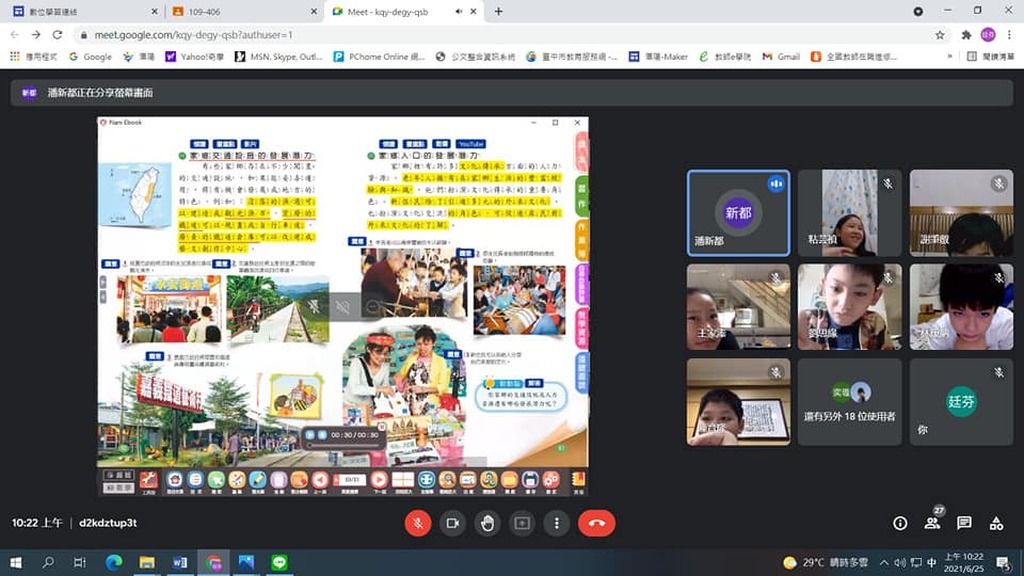Open the meeting details info icon
Screen dimensions: 1024x576
[x=900, y=523]
